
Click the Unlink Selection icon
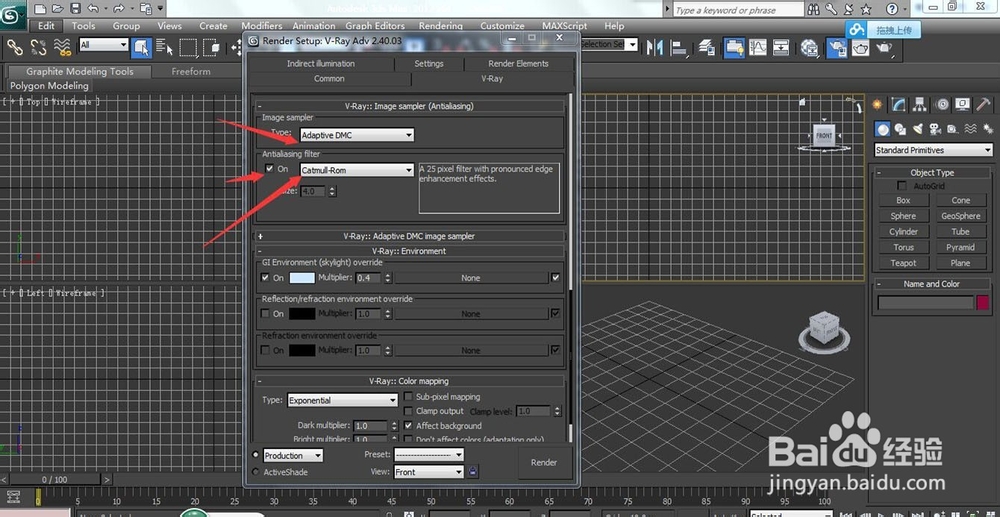click(38, 47)
